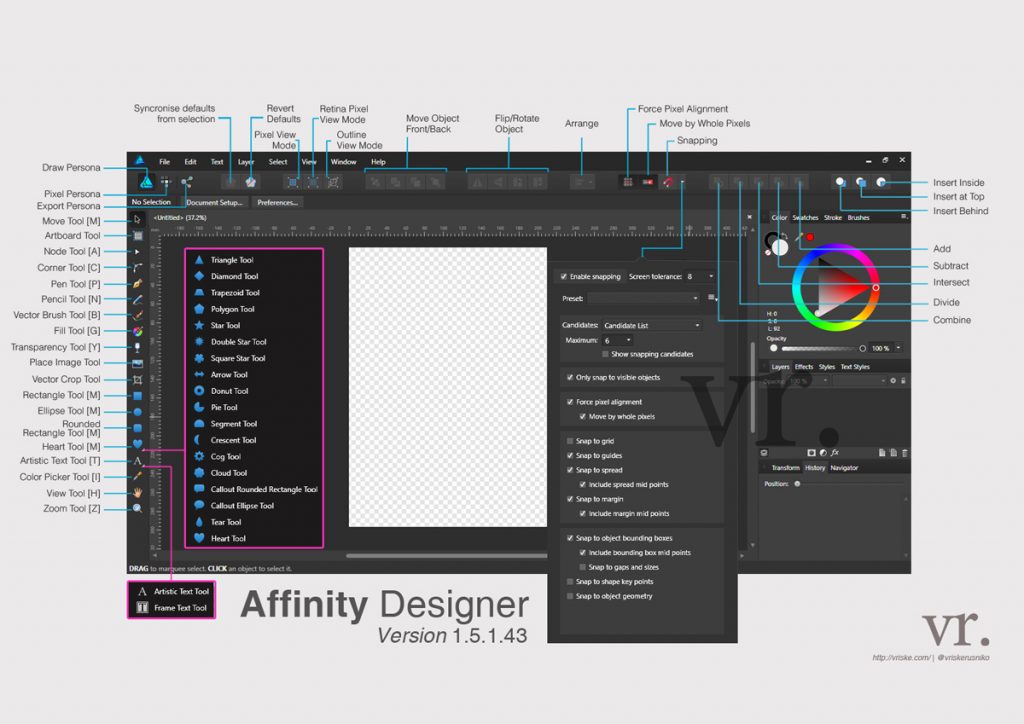This screenshot has width=1024, height=724.
Task: Uncheck Force pixel alignment option
Action: point(570,402)
